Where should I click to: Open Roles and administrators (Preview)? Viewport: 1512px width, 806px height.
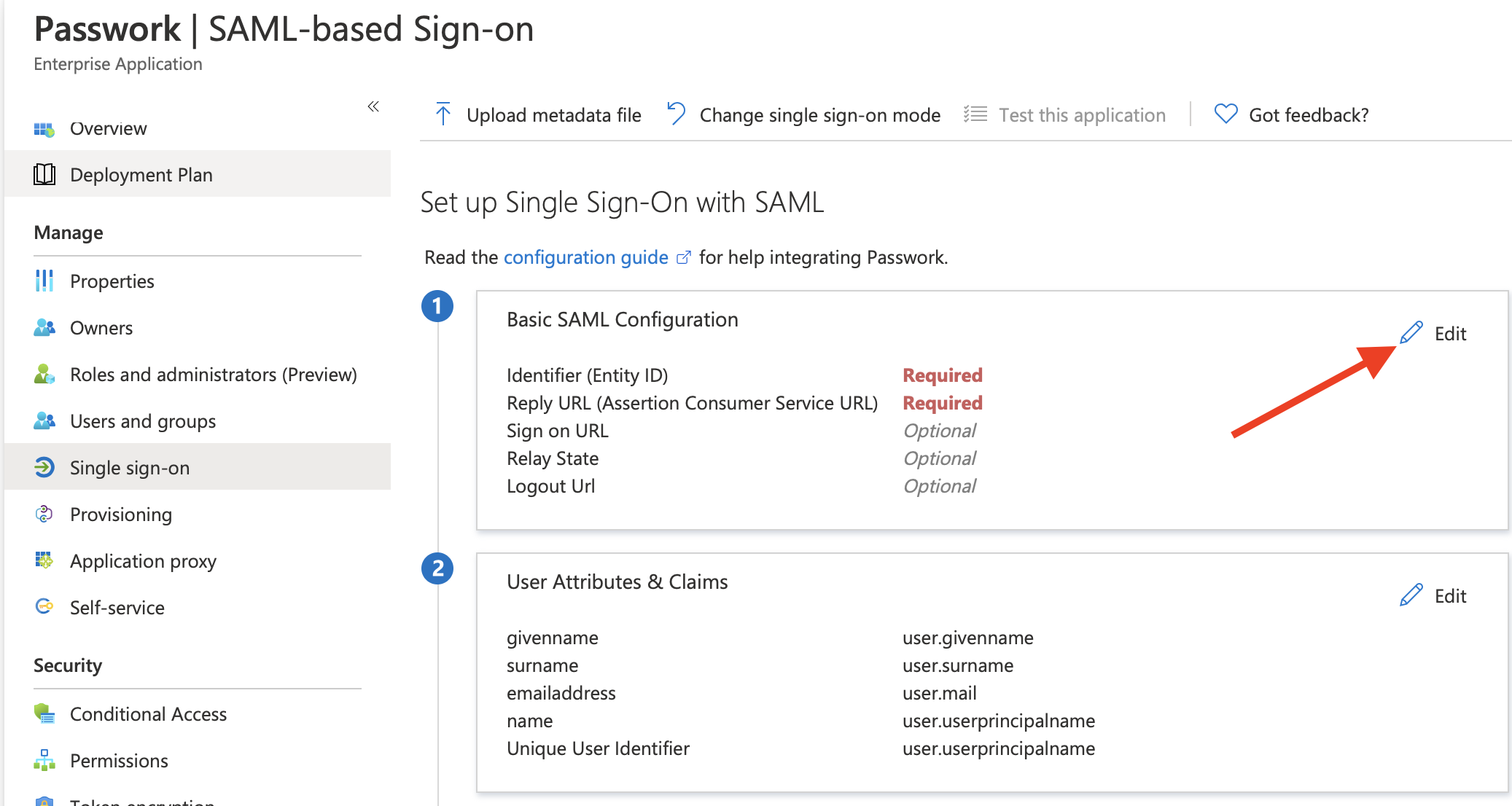click(213, 374)
